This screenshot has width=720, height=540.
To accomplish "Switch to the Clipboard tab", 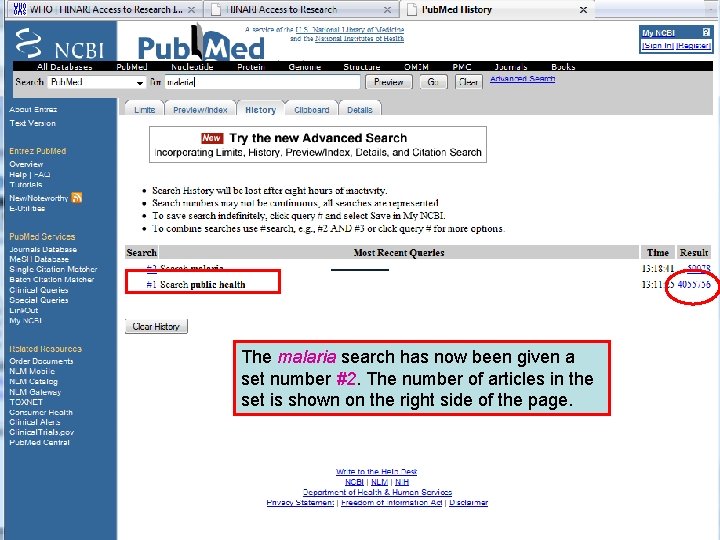I will pos(311,110).
